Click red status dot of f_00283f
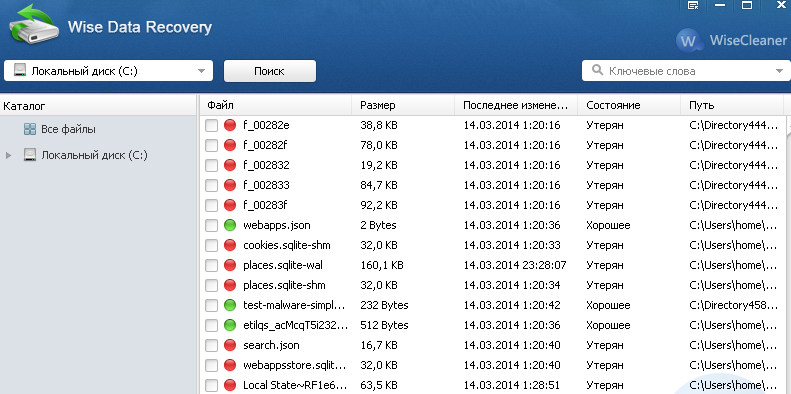Image resolution: width=791 pixels, height=394 pixels. [230, 205]
